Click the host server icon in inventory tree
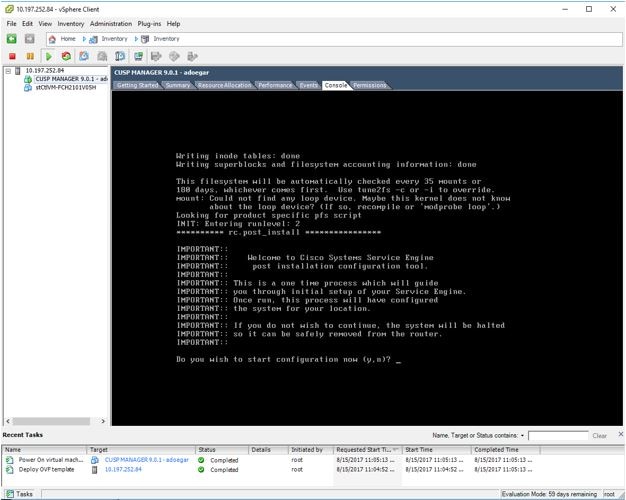The width and height of the screenshot is (626, 500). pyautogui.click(x=17, y=71)
